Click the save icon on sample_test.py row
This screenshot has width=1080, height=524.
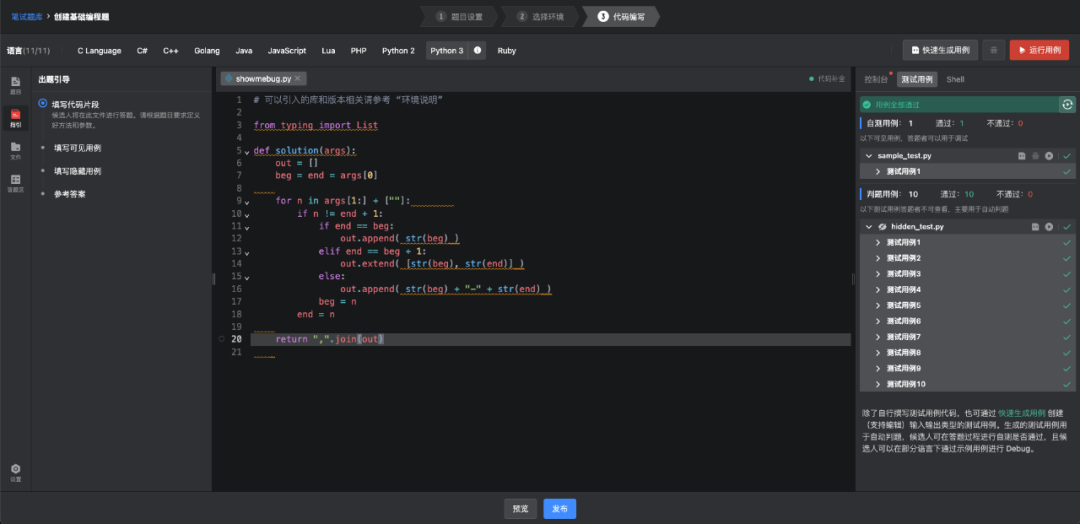click(1022, 156)
